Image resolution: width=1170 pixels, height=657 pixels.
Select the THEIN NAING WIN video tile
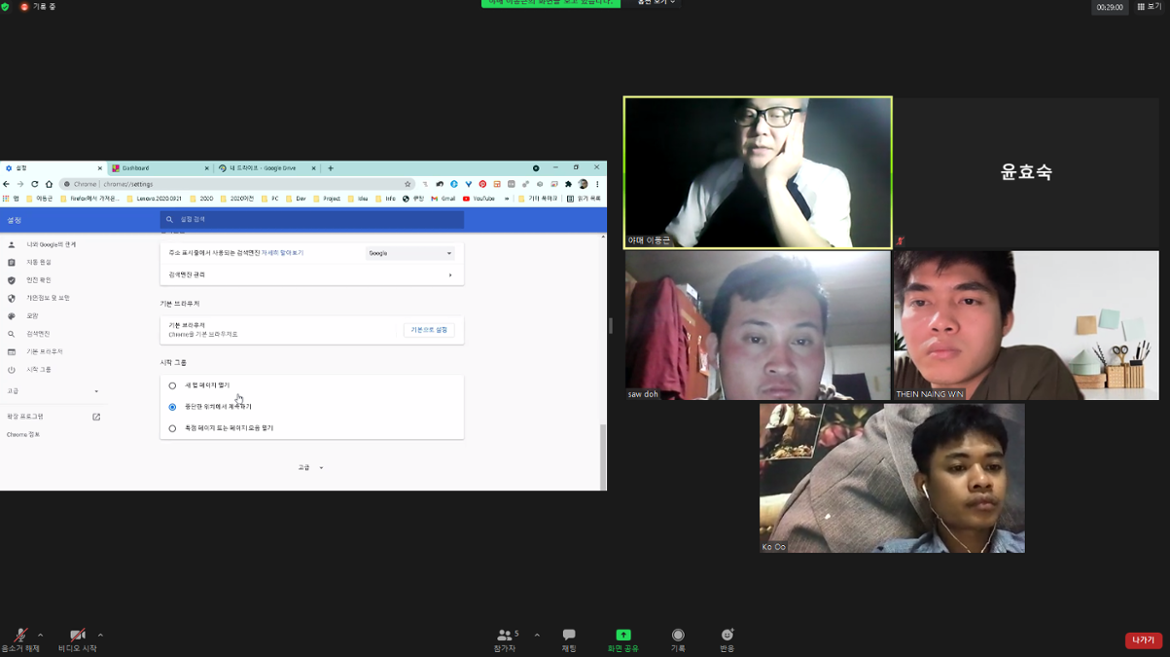[1026, 326]
